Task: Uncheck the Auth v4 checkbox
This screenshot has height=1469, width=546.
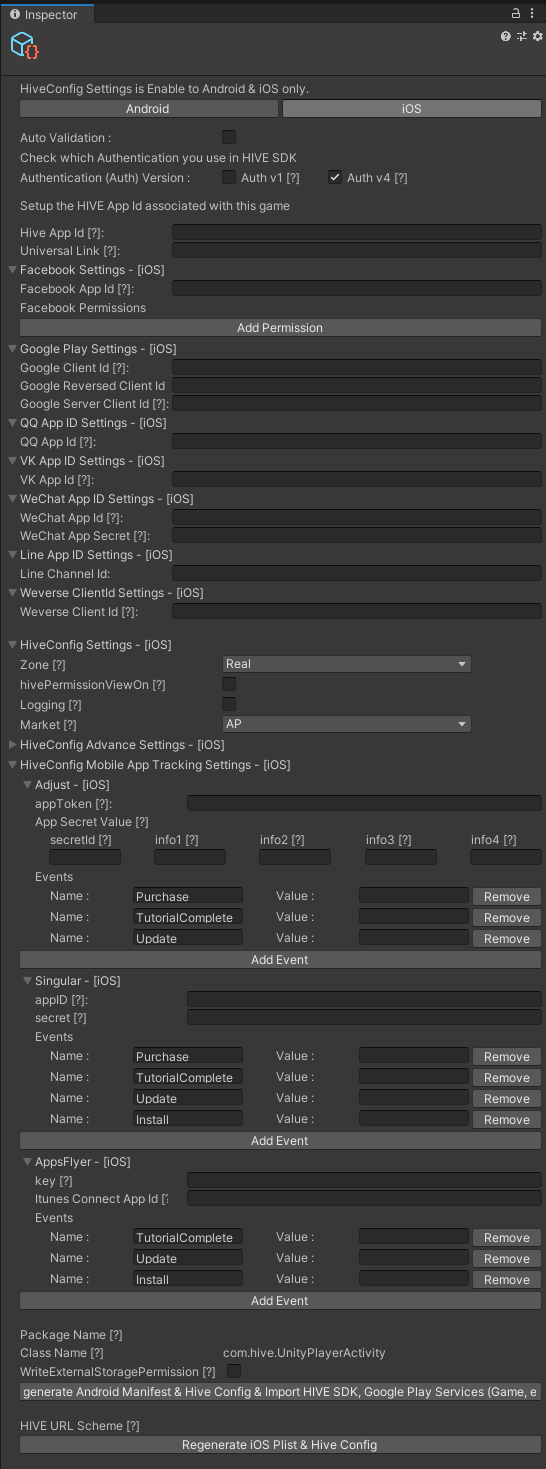Action: tap(335, 177)
